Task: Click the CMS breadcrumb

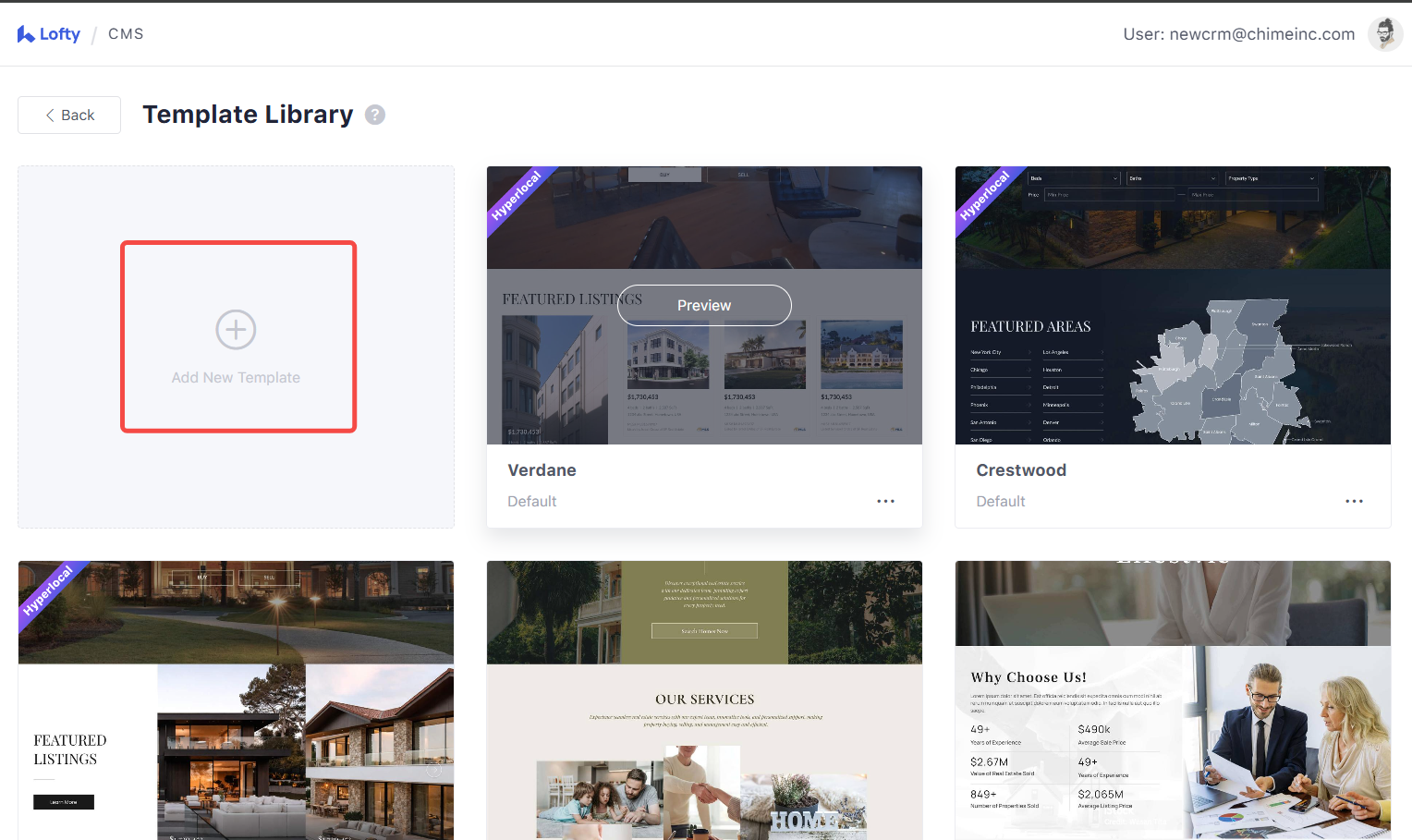Action: (x=126, y=34)
